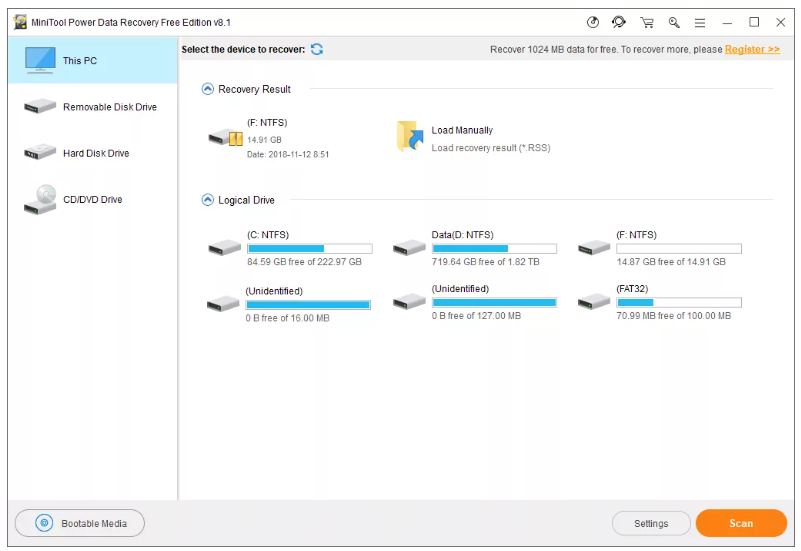801x551 pixels.
Task: Switch to Removable Disk Drive tab
Action: point(92,106)
